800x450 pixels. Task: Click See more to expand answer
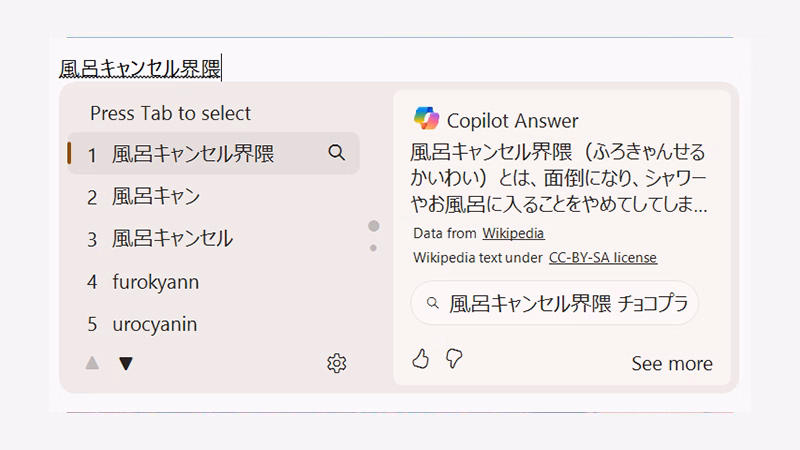click(x=672, y=363)
